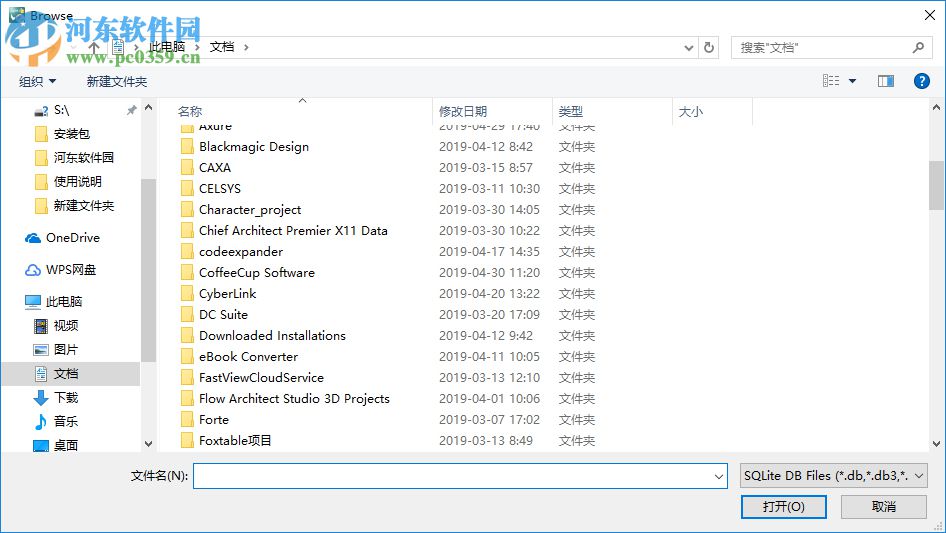
Task: Open the 组织 menu
Action: click(37, 81)
